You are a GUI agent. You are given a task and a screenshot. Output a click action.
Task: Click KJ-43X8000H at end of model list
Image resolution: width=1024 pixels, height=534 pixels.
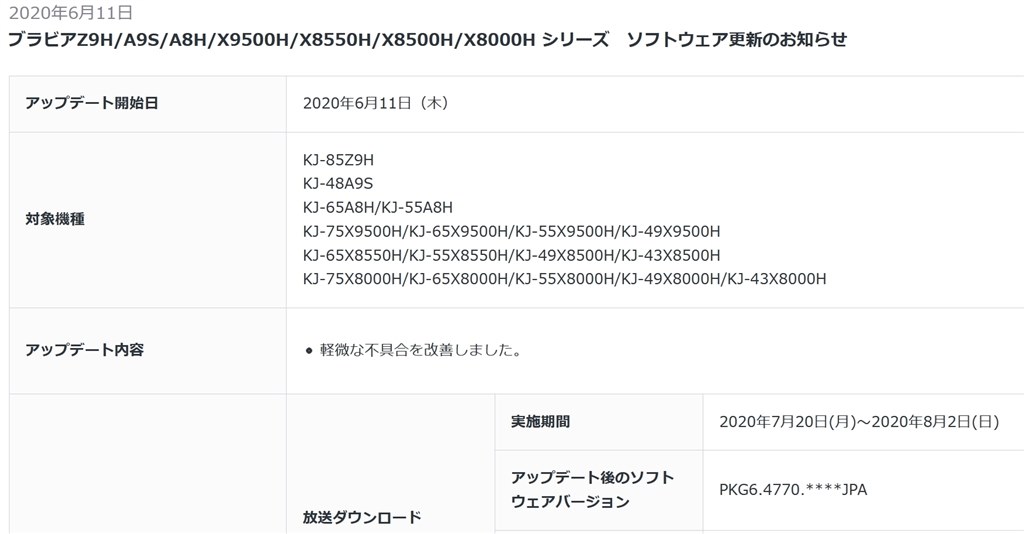coord(776,279)
